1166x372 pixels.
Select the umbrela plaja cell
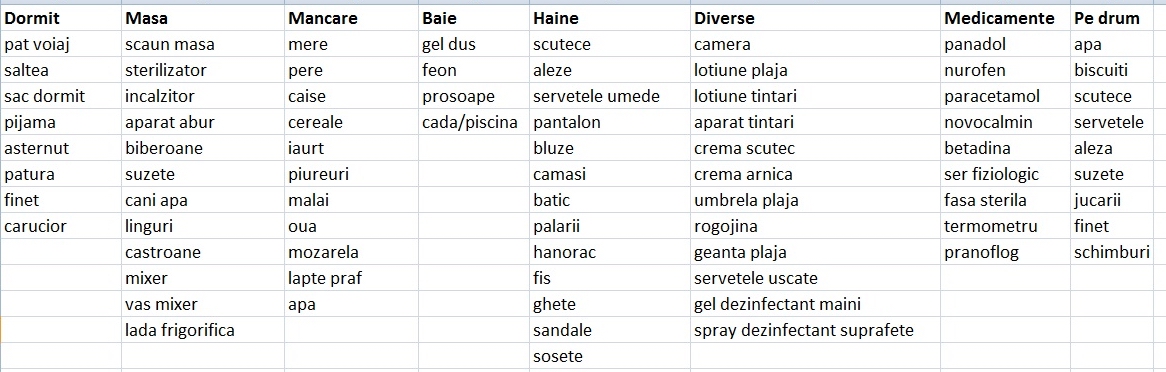point(815,200)
